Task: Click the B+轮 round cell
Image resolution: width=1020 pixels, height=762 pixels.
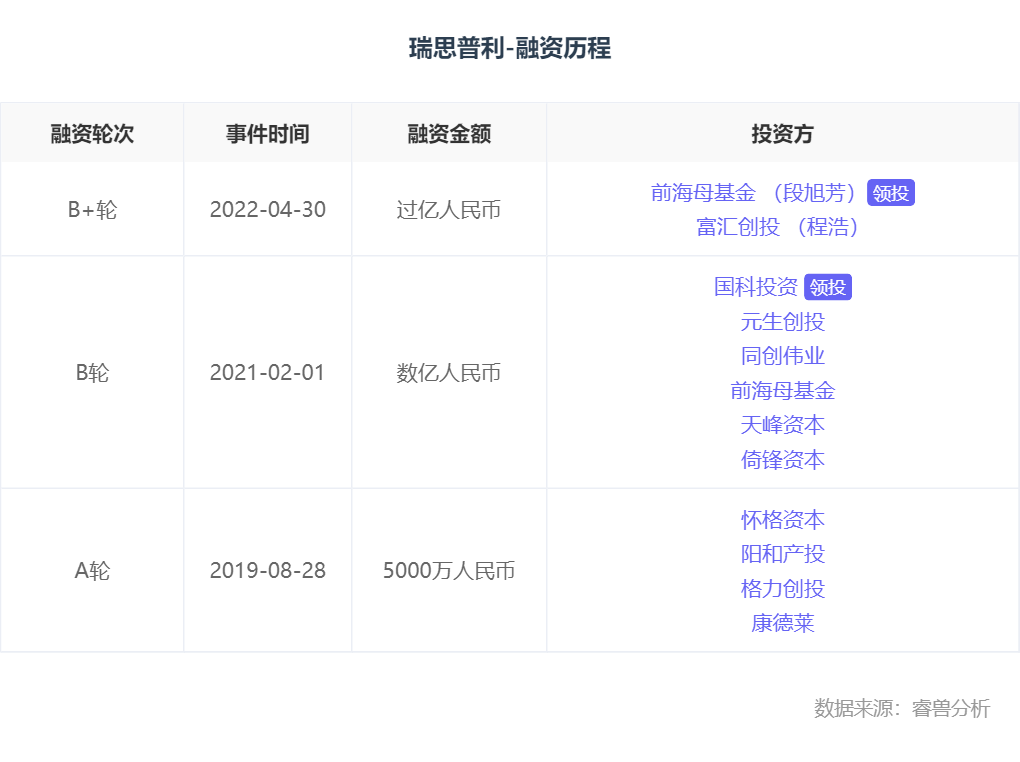Action: click(92, 210)
